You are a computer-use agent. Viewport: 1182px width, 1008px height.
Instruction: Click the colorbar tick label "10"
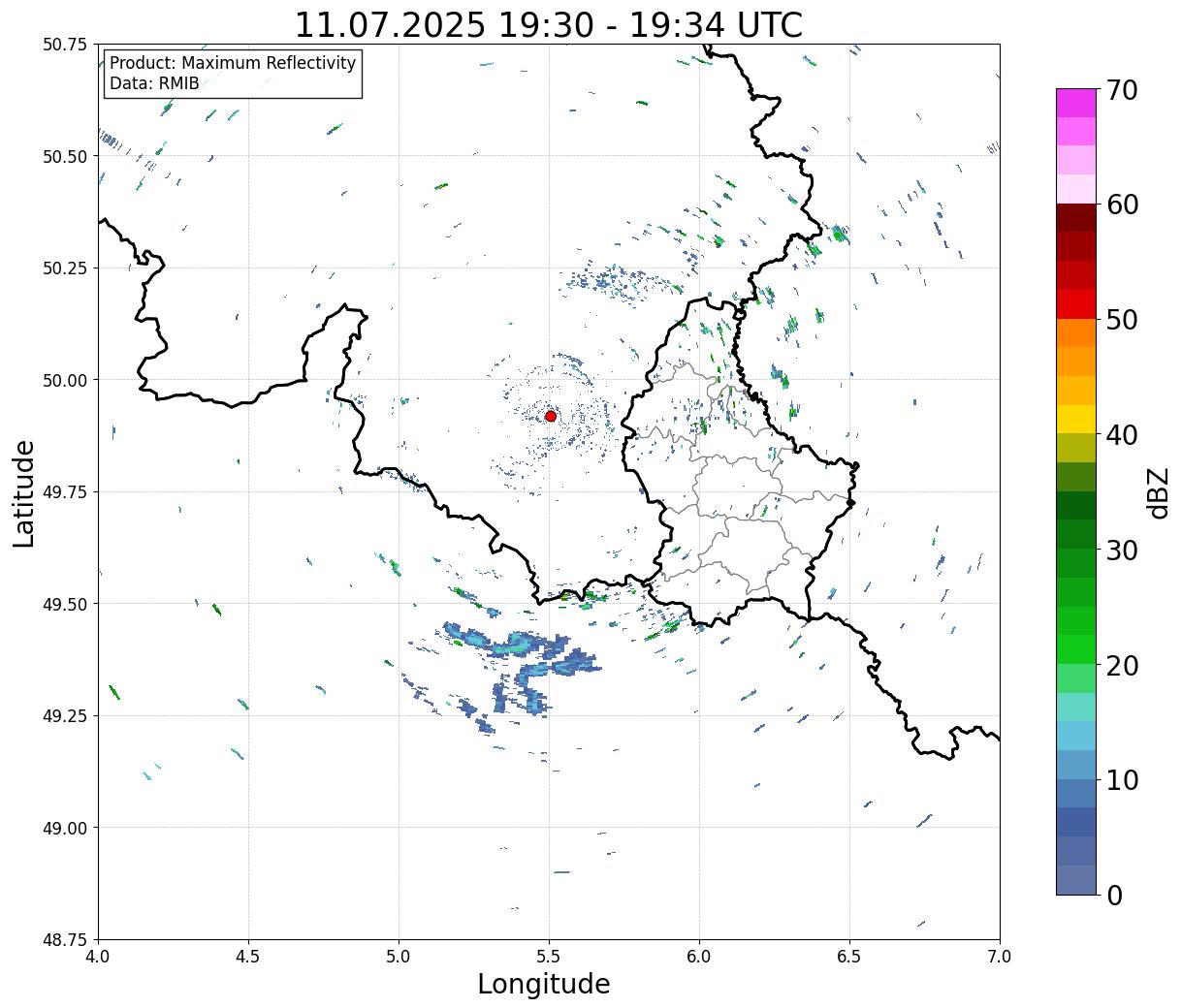tap(1122, 779)
